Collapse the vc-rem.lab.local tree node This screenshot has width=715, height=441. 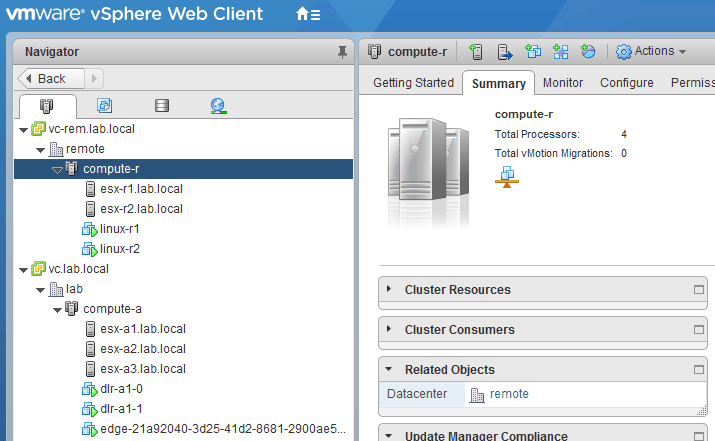click(23, 130)
